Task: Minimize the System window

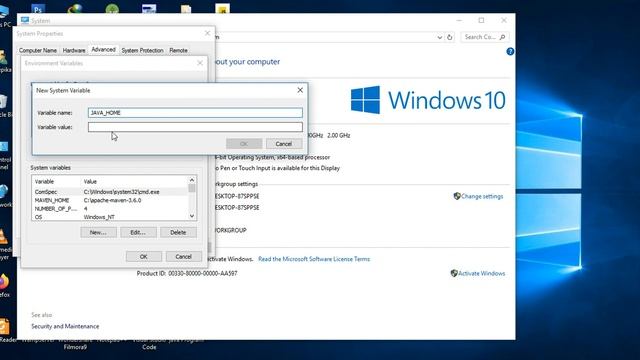Action: 459,20
